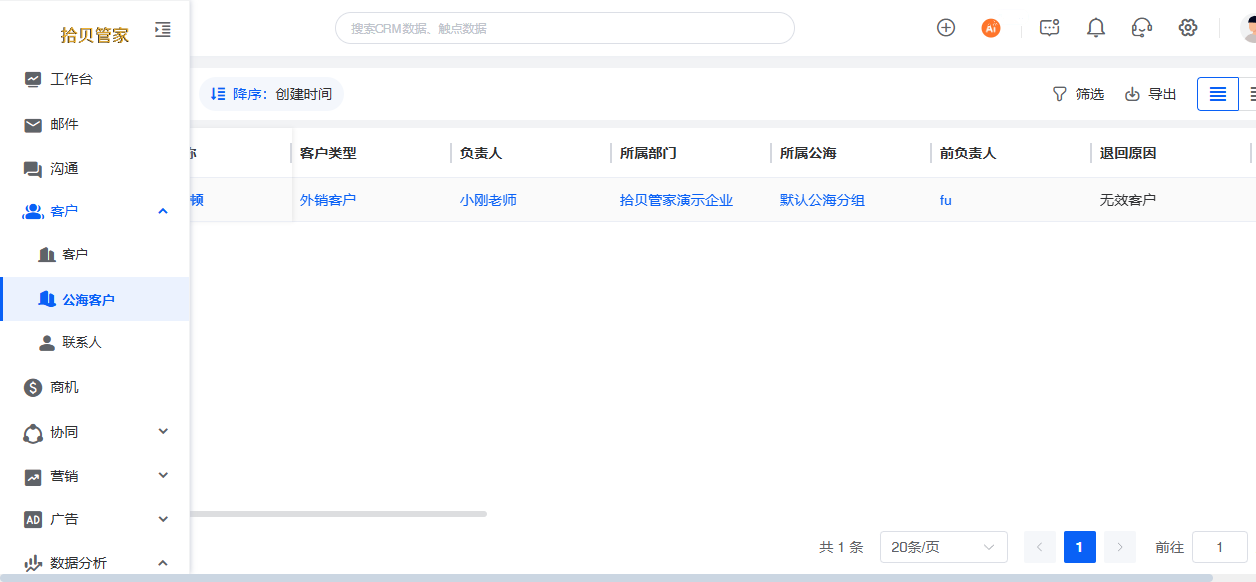1256x582 pixels.
Task: Click the table horizontal scrollbar
Action: pyautogui.click(x=338, y=514)
